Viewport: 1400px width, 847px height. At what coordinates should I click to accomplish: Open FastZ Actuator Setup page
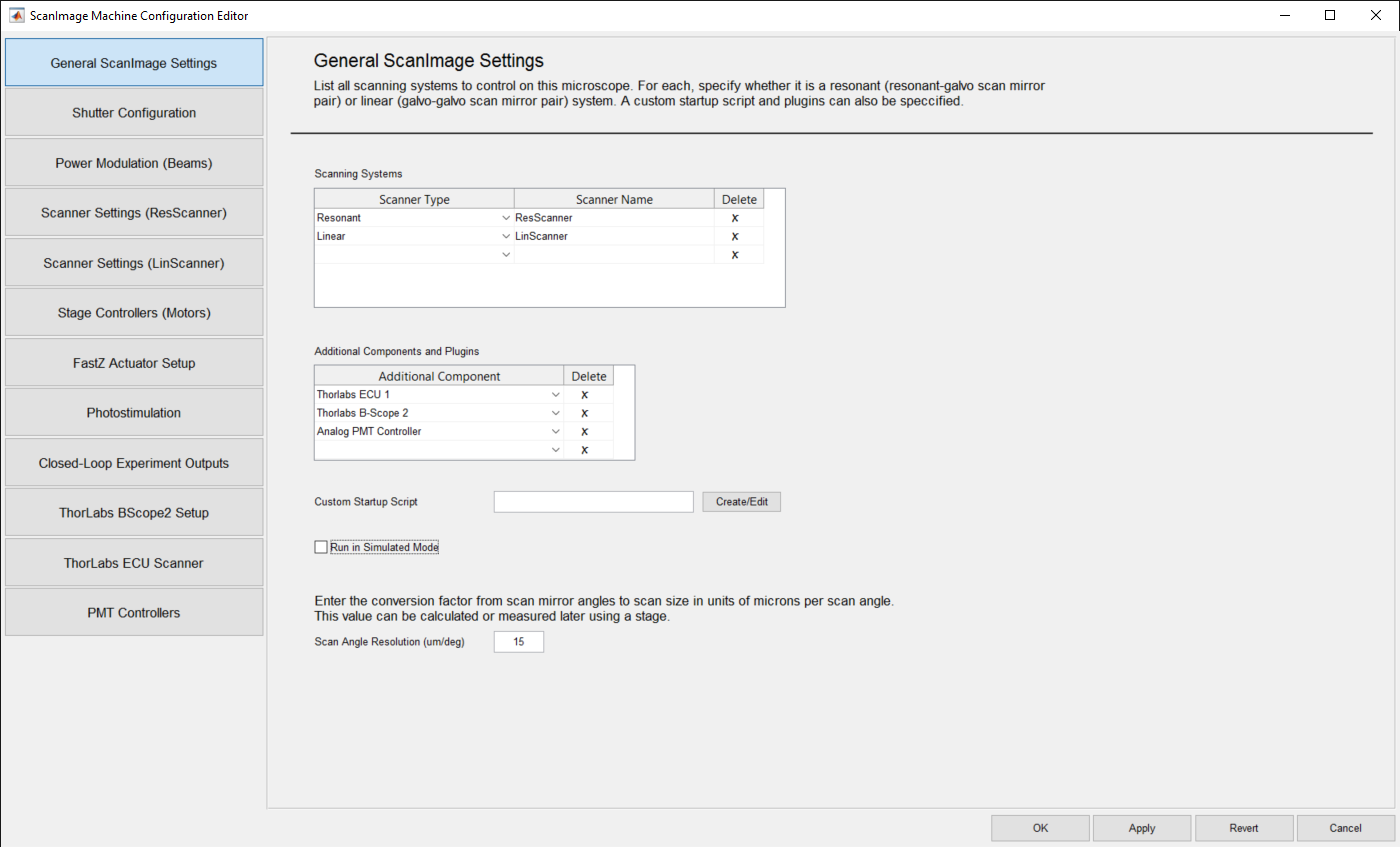point(134,362)
